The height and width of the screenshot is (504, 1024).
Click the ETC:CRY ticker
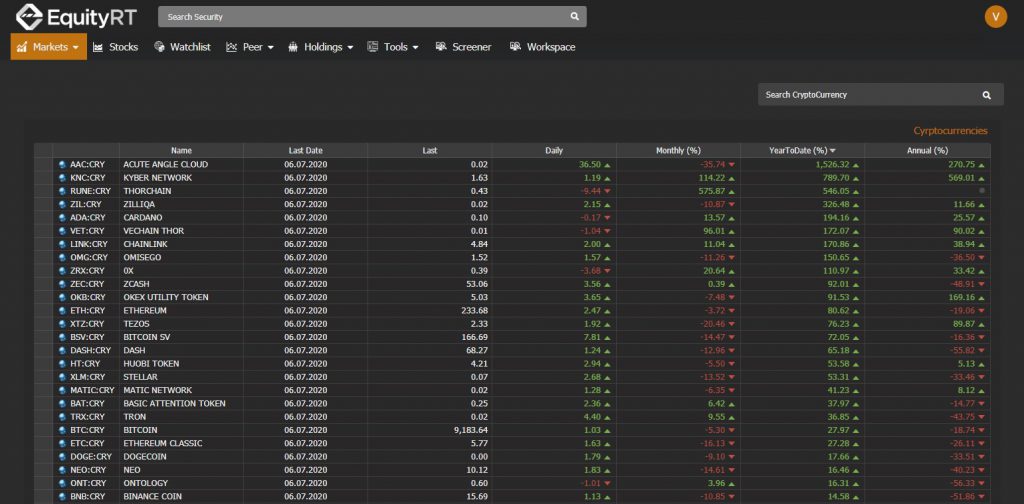point(88,443)
